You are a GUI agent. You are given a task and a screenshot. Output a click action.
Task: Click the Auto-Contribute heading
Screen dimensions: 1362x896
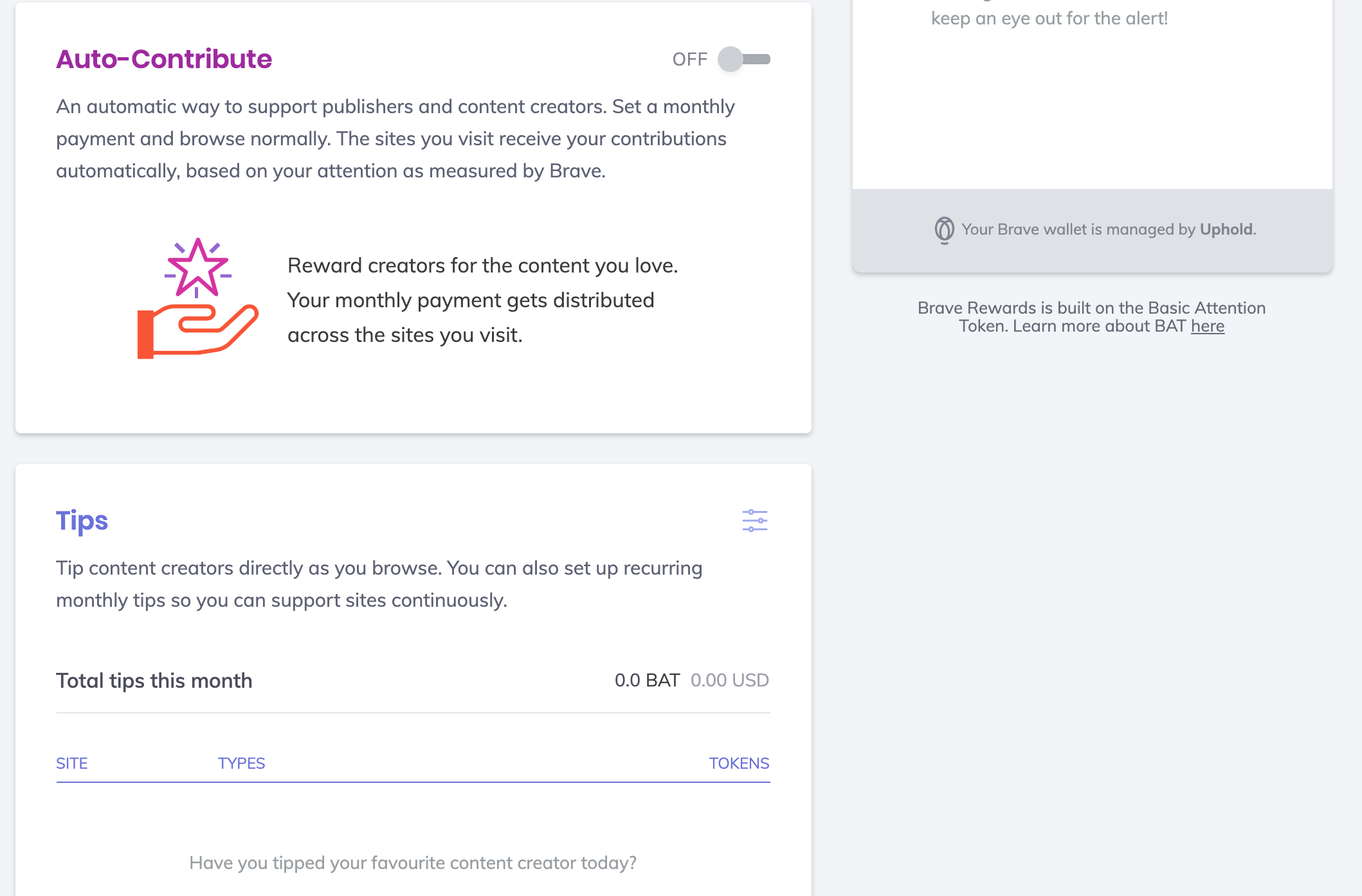tap(164, 59)
